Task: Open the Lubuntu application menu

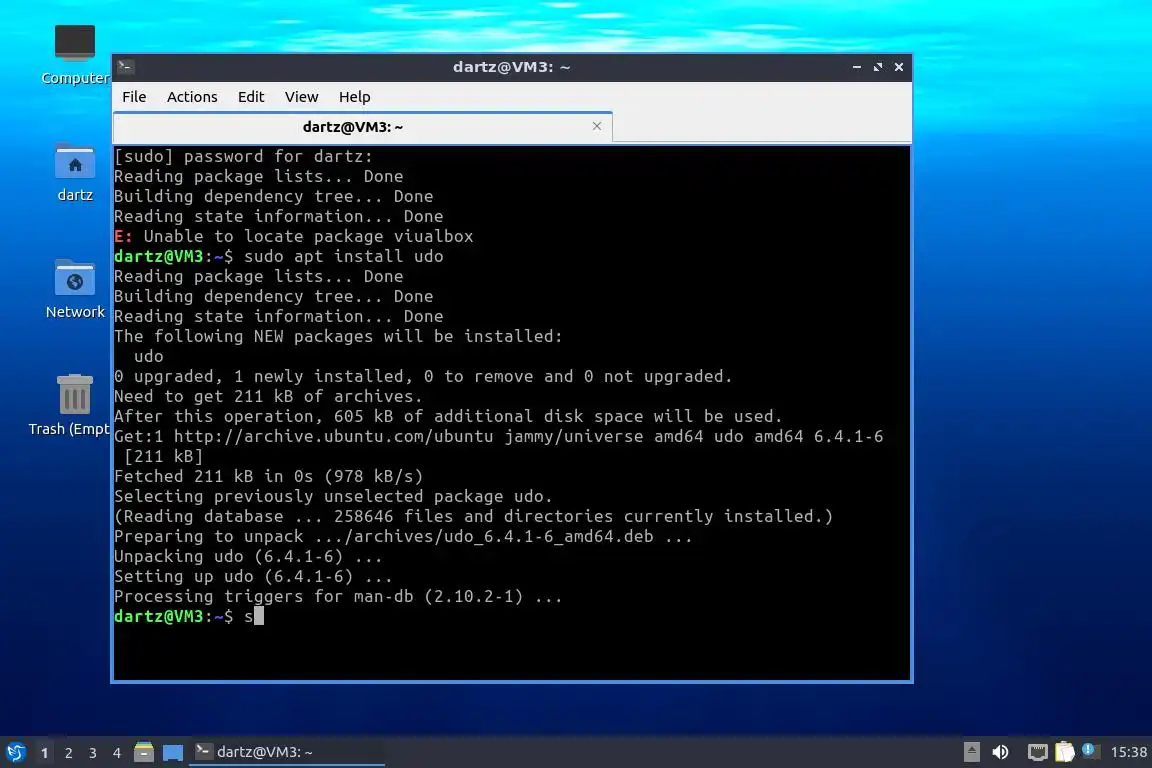Action: coord(15,752)
